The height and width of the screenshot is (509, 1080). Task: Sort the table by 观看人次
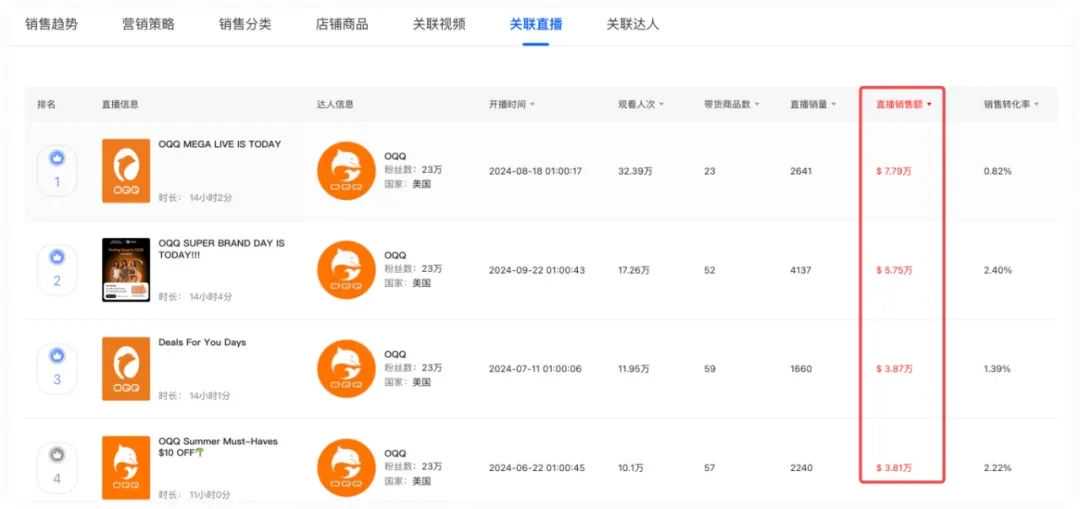641,104
